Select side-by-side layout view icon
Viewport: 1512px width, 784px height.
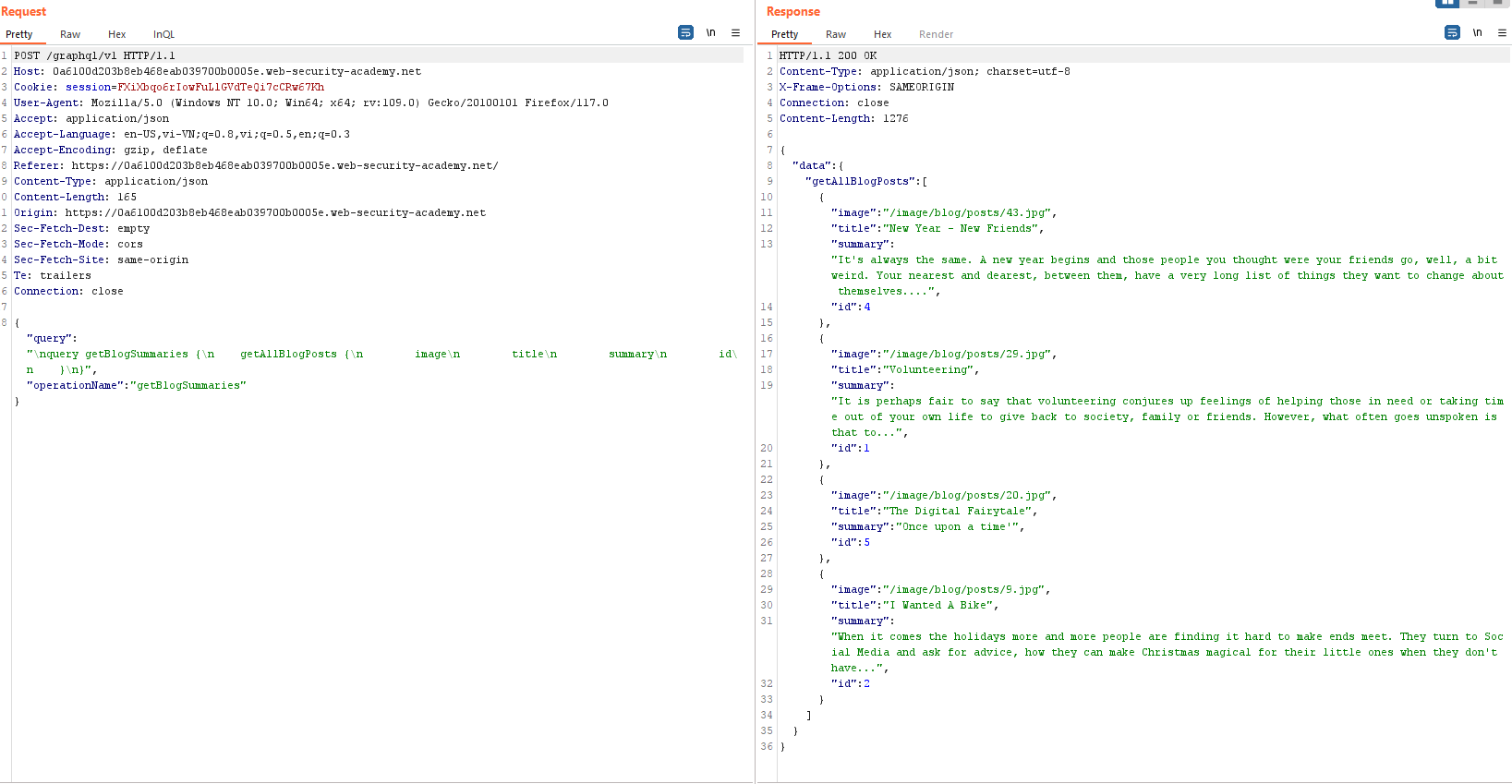(1446, 3)
